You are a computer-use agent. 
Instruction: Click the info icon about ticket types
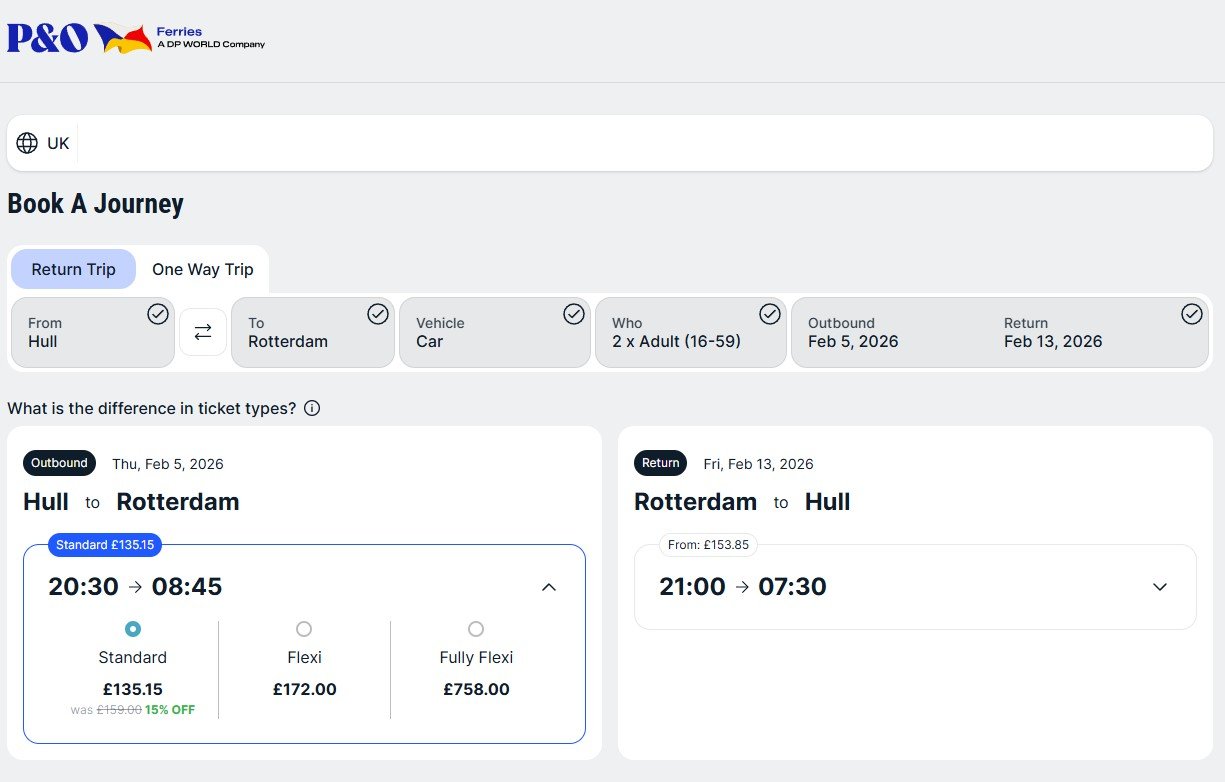(310, 408)
